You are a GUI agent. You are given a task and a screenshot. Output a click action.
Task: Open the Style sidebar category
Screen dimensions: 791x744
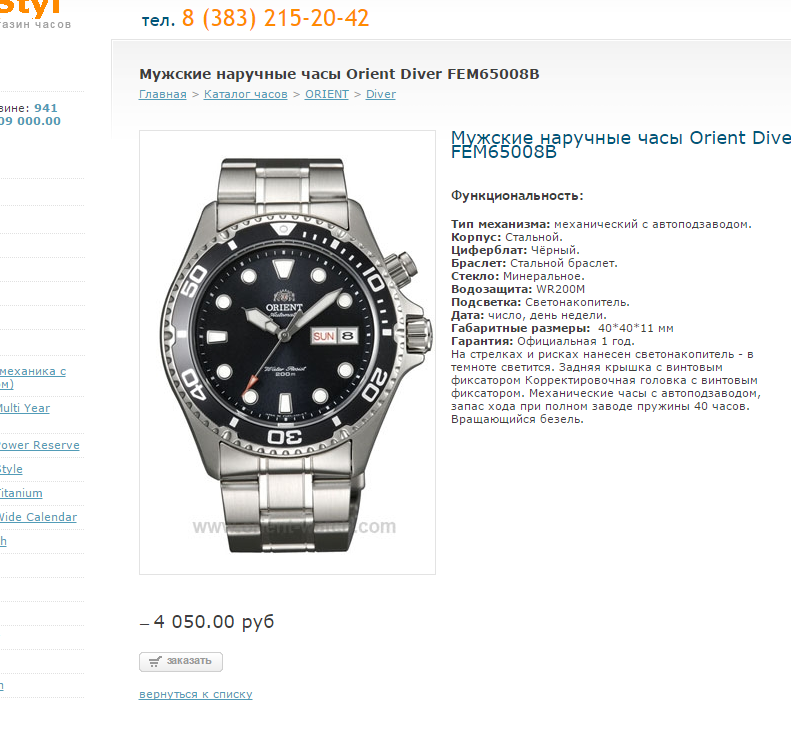[11, 469]
